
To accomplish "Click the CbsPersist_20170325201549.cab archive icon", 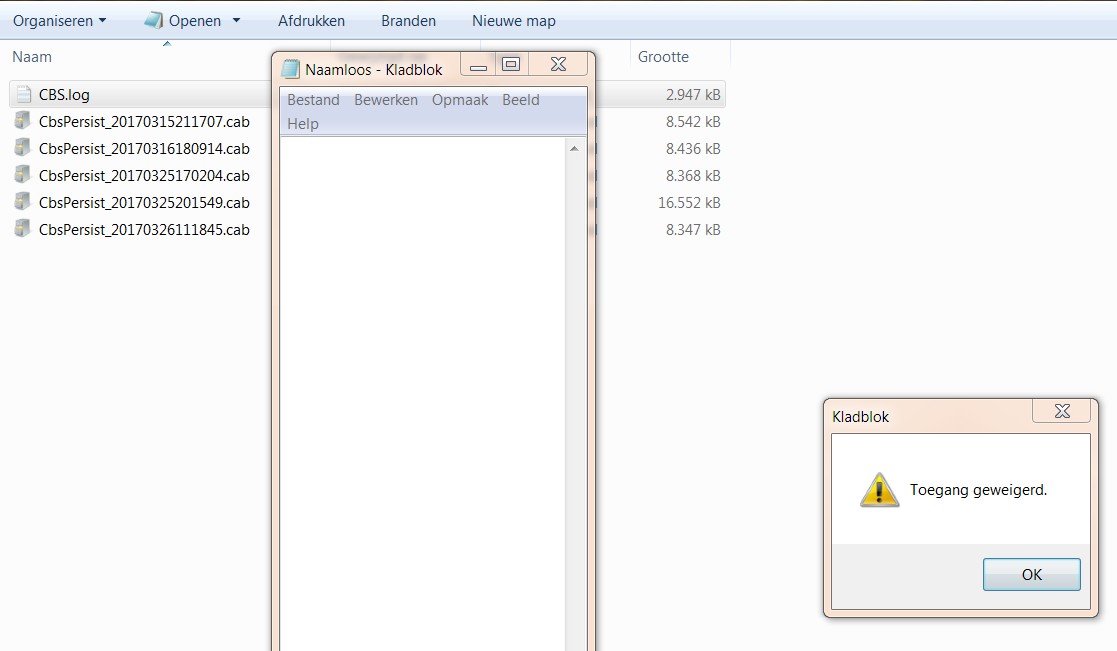I will (x=23, y=202).
